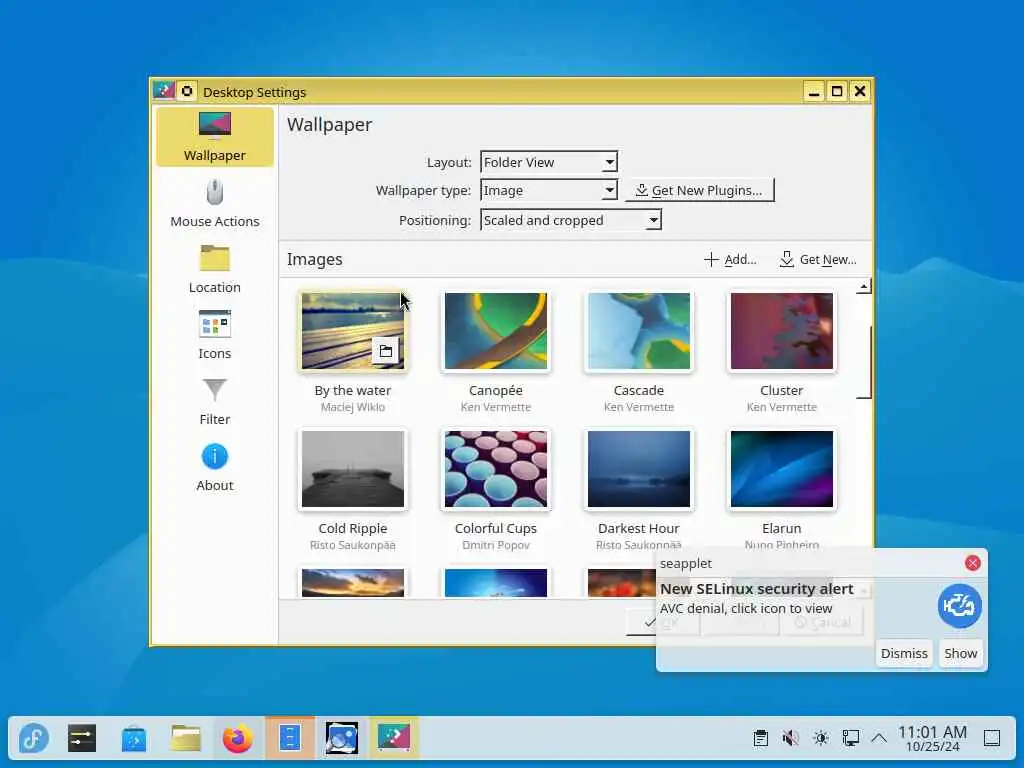Open containing folder icon on By the water
Image resolution: width=1024 pixels, height=768 pixels.
(x=385, y=351)
